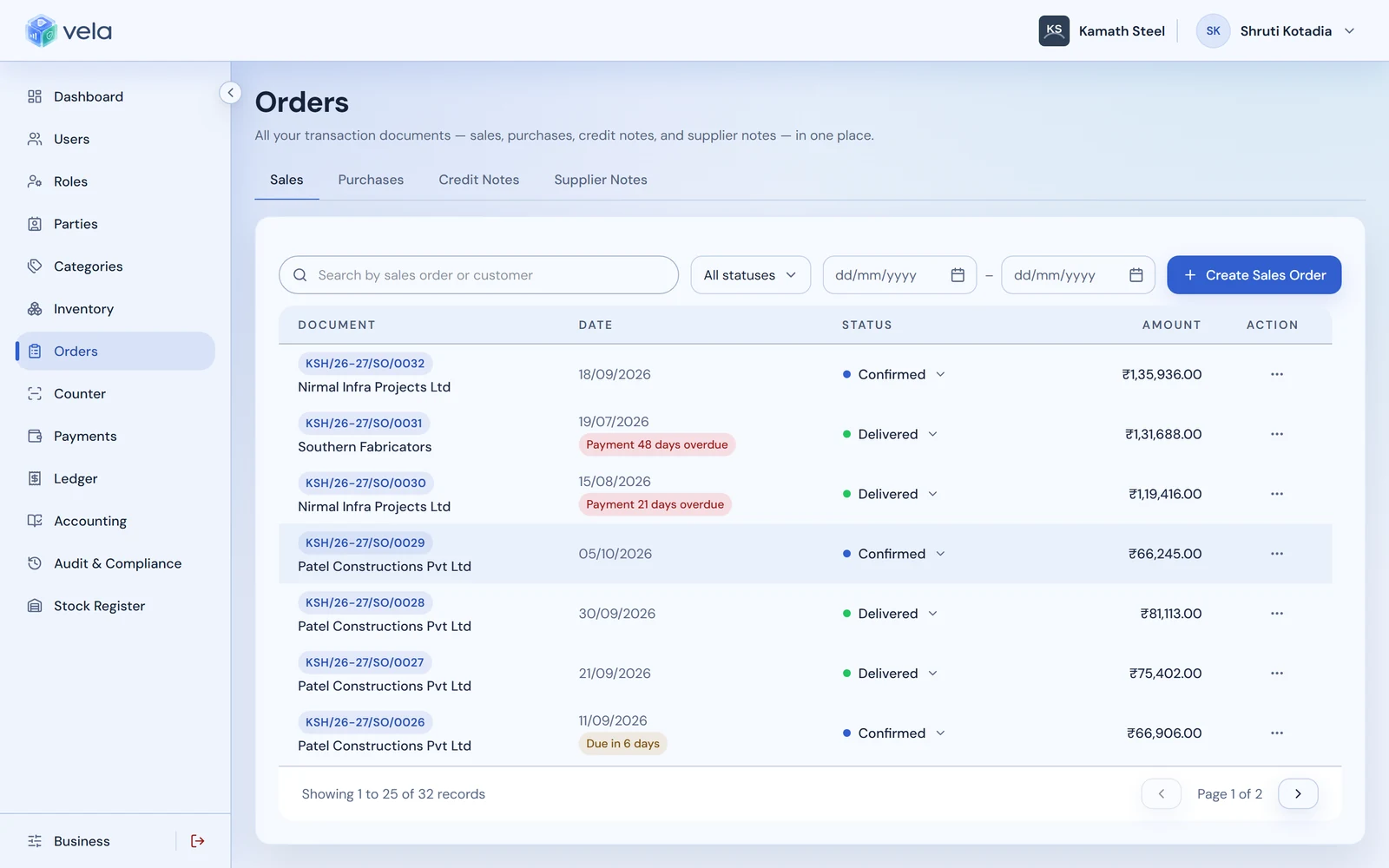
Task: Open Counter in the sidebar
Action: [x=115, y=394]
